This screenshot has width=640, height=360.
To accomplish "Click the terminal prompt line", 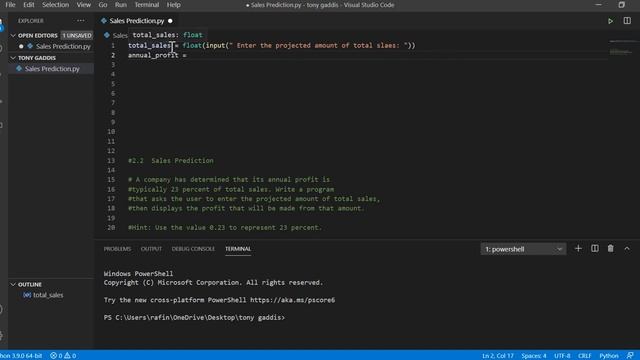I will (x=194, y=318).
